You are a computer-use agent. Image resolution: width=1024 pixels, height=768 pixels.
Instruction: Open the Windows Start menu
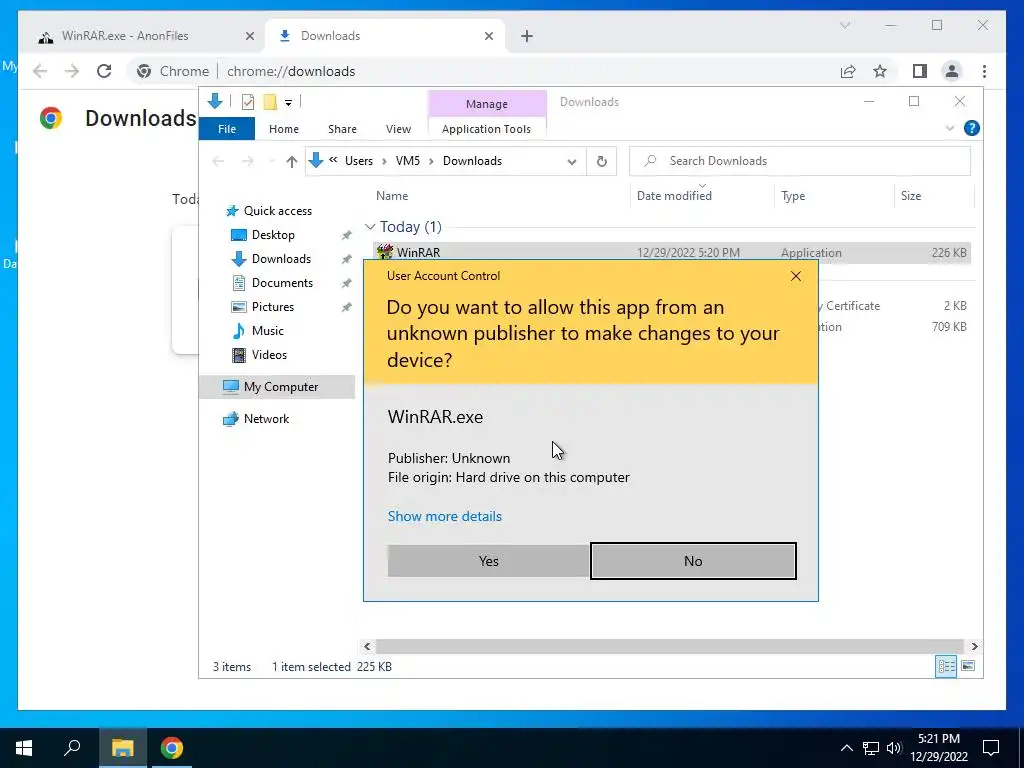tap(24, 748)
